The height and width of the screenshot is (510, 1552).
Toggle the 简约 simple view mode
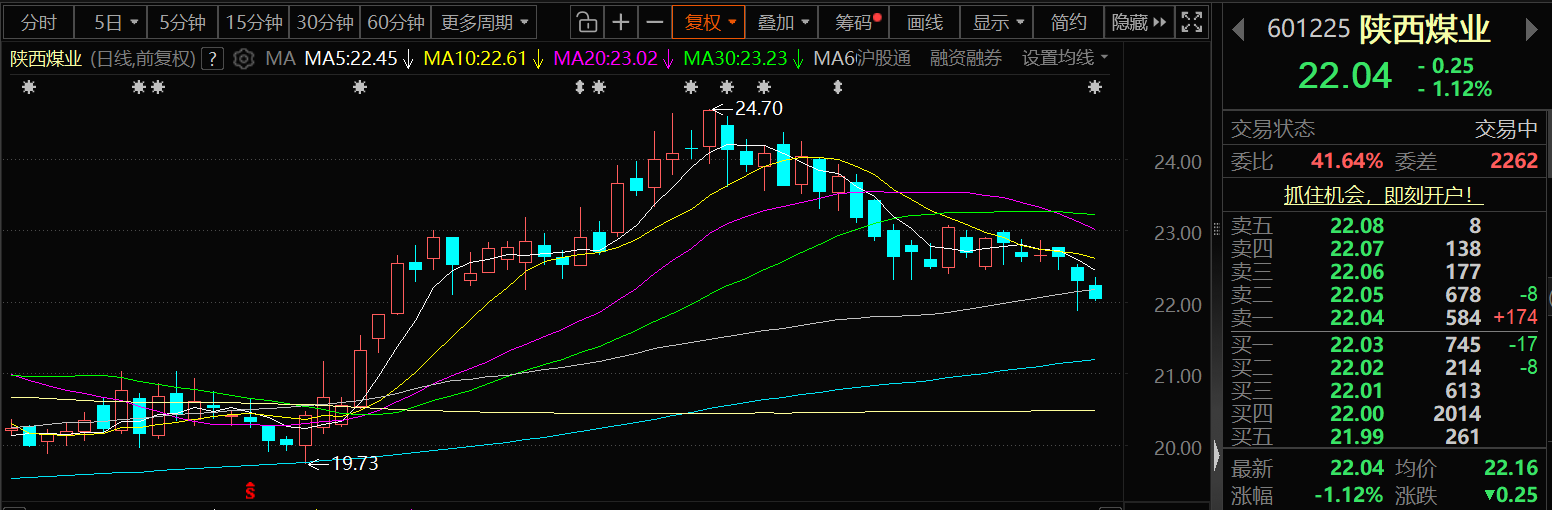click(x=1069, y=22)
